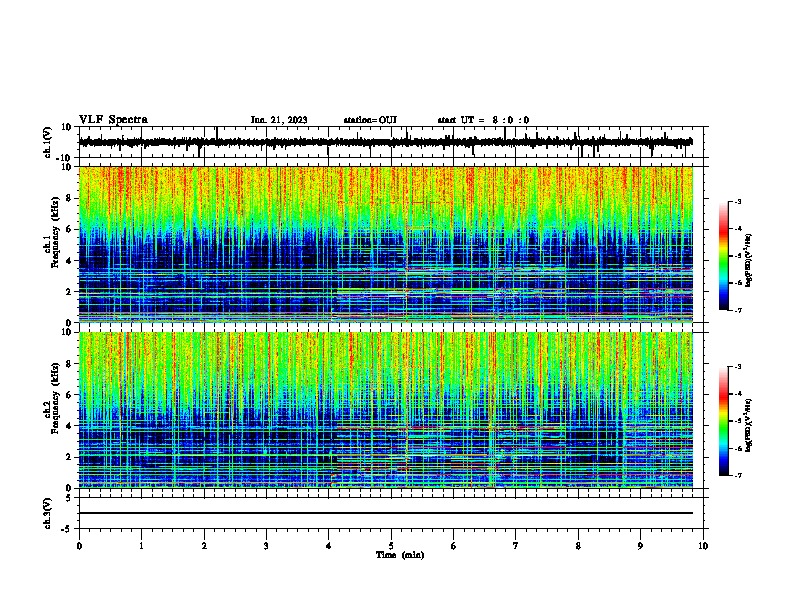Image resolution: width=792 pixels, height=612 pixels.
Task: Click the "6" kHz tick on ch.1 frequency axis
Action: [69, 229]
